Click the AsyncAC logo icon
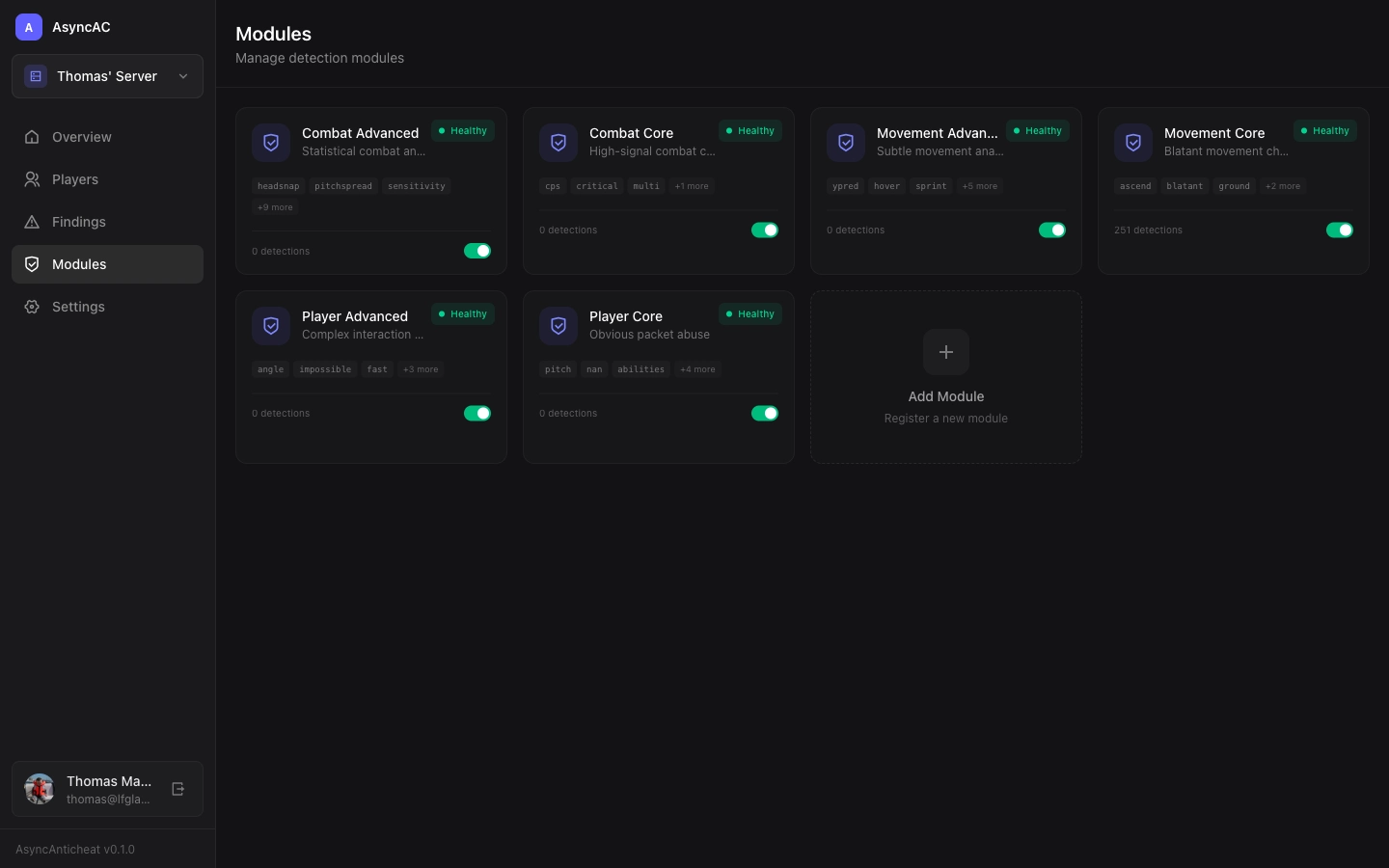The image size is (1389, 868). (29, 27)
